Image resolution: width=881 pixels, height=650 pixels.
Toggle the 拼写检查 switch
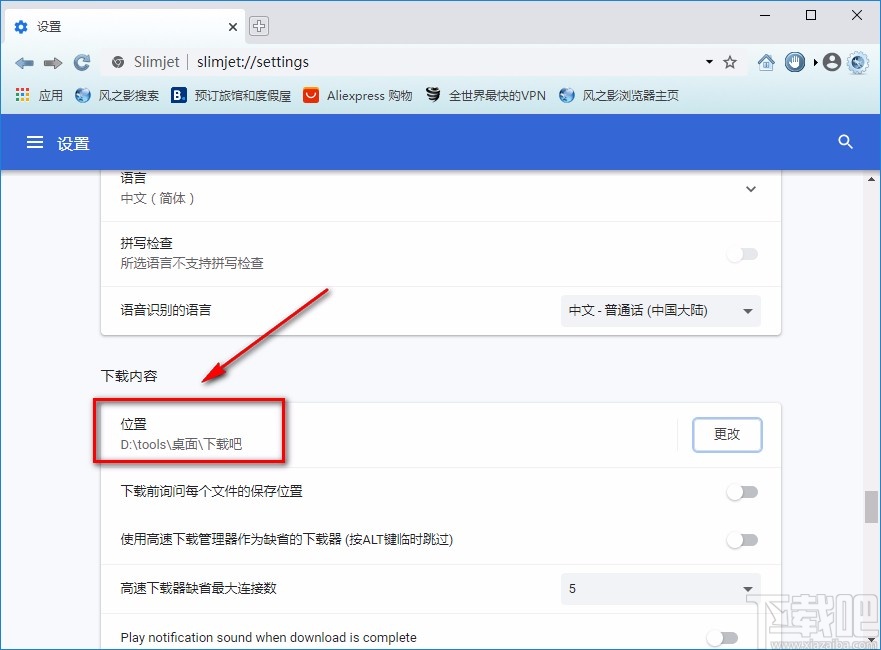pyautogui.click(x=742, y=254)
